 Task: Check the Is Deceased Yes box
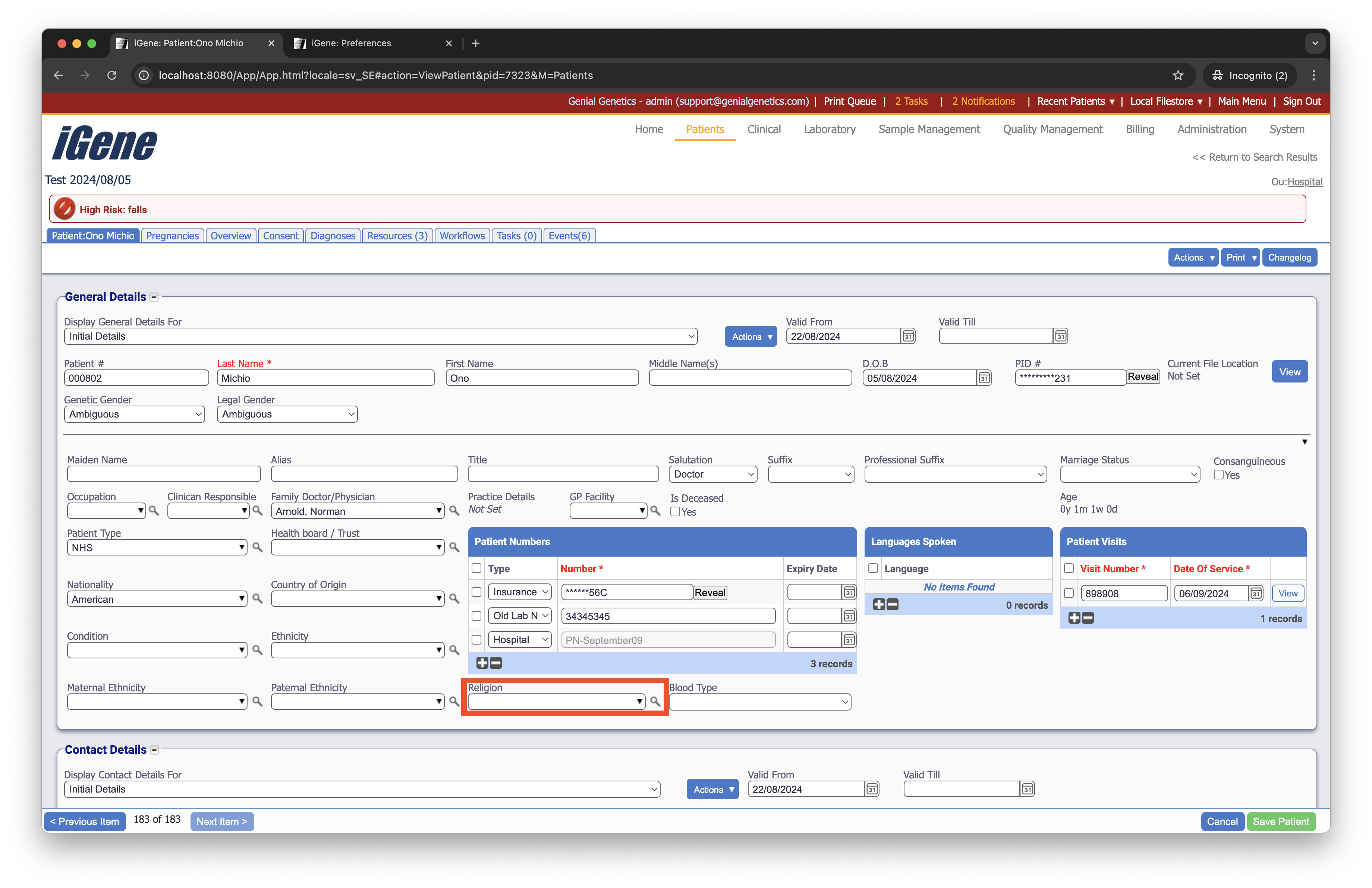click(675, 512)
